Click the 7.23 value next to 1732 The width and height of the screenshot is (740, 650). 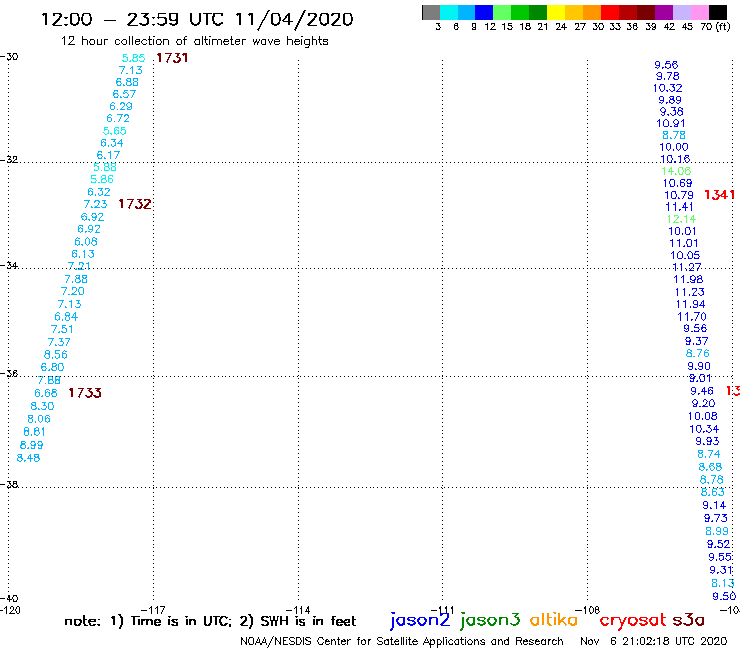coord(95,204)
